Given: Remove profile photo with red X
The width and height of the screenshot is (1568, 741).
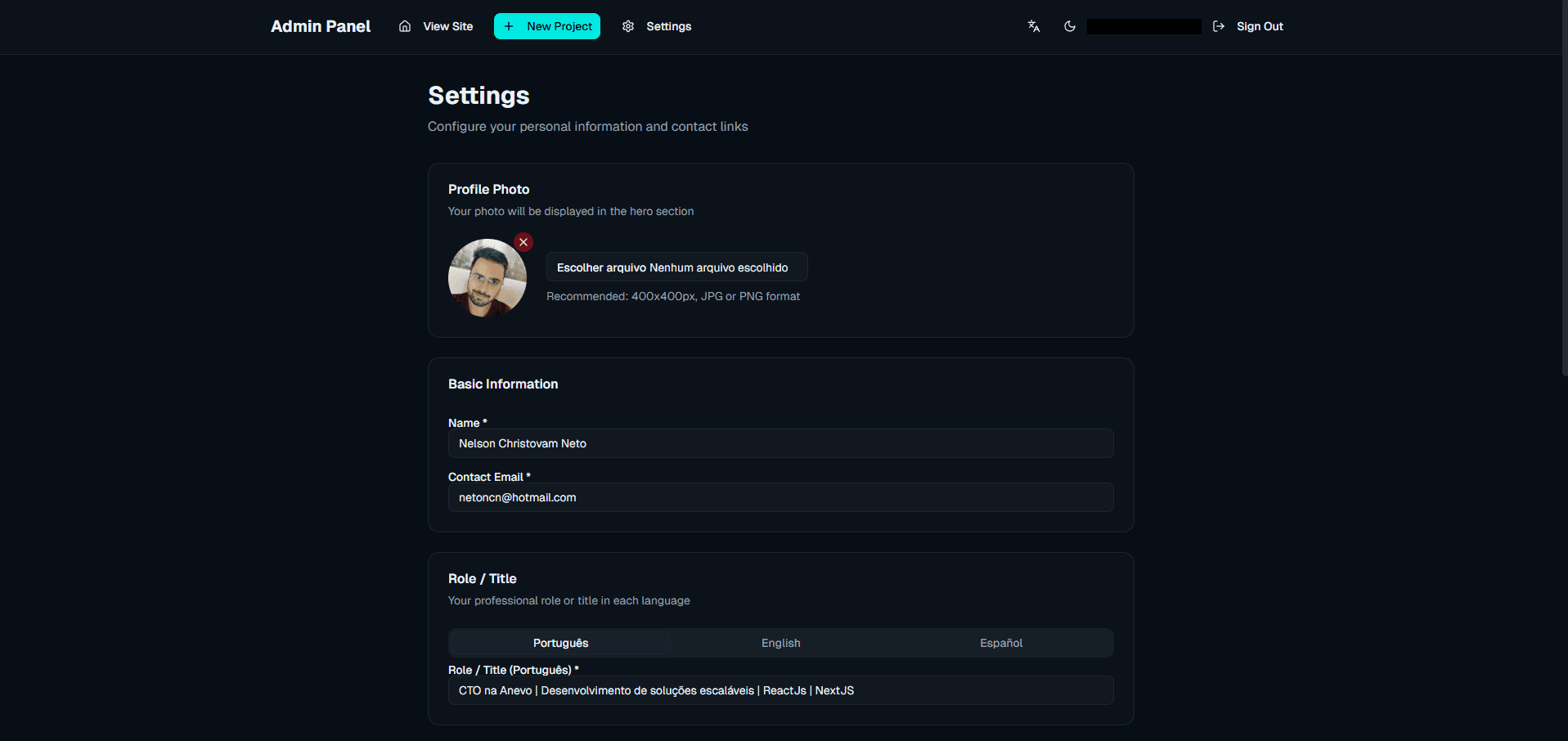Looking at the screenshot, I should pyautogui.click(x=523, y=242).
